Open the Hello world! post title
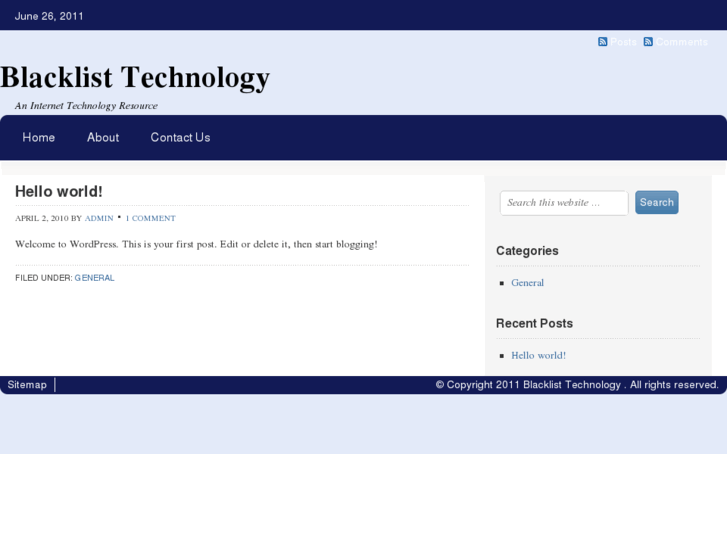This screenshot has height=545, width=727. [x=59, y=192]
